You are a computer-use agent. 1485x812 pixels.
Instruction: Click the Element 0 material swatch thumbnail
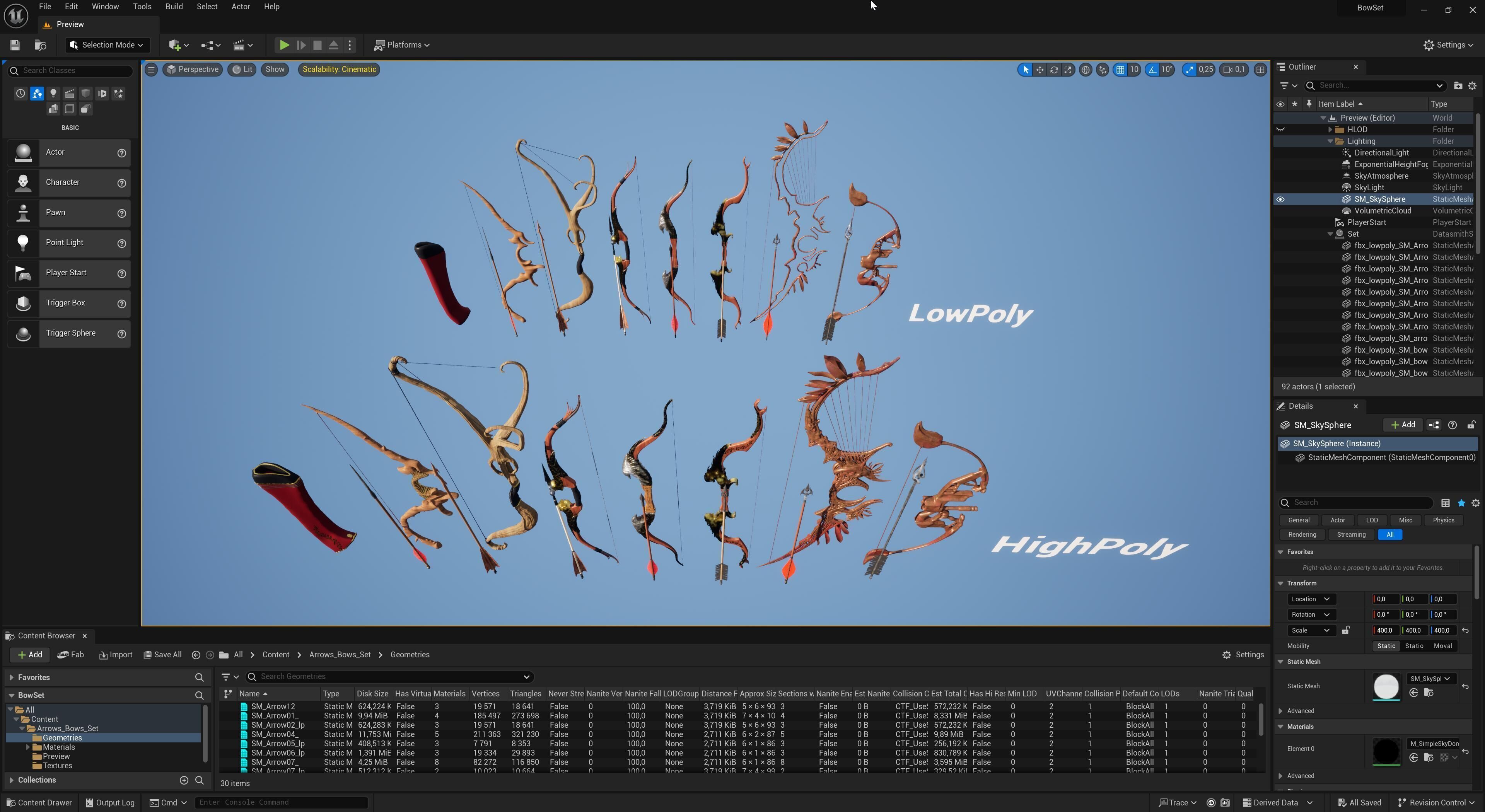pos(1386,752)
